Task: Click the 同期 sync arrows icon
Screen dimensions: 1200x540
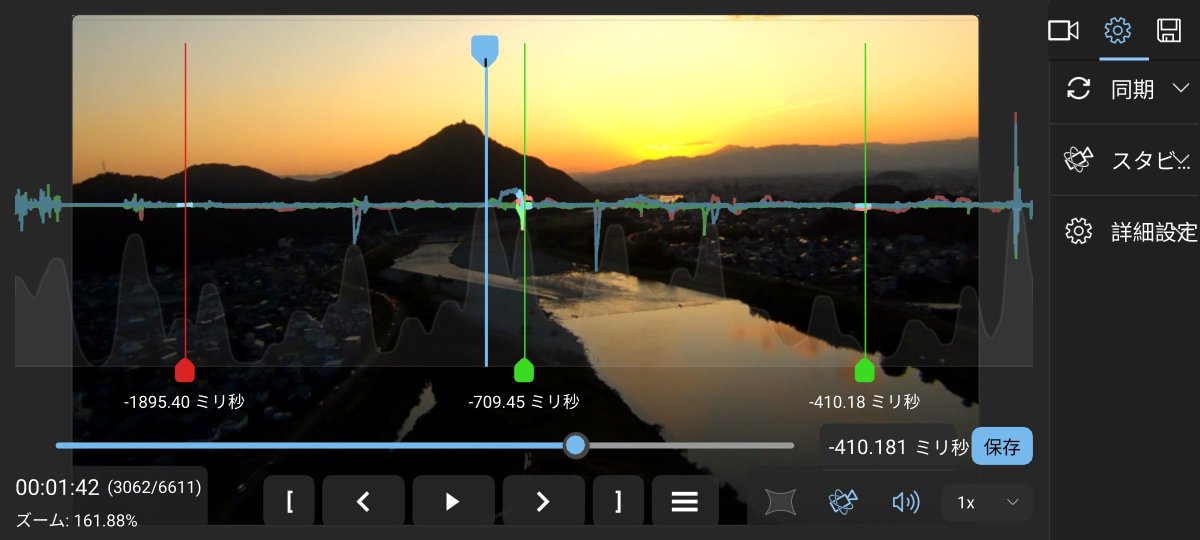Action: pos(1078,89)
